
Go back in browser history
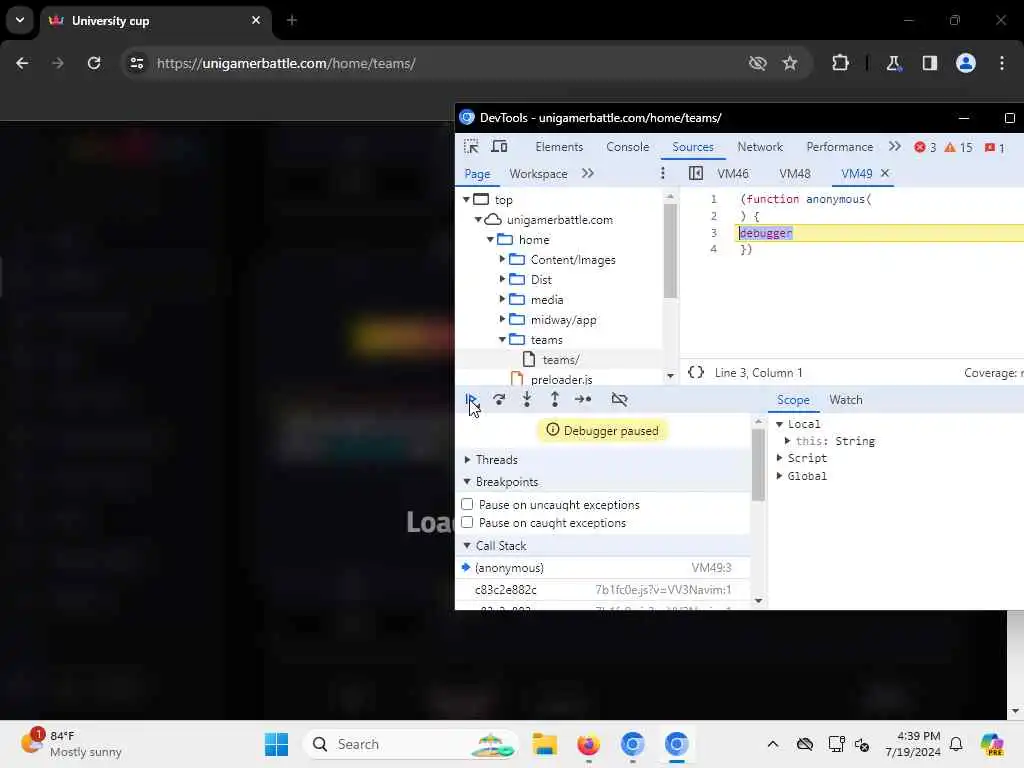tap(22, 63)
